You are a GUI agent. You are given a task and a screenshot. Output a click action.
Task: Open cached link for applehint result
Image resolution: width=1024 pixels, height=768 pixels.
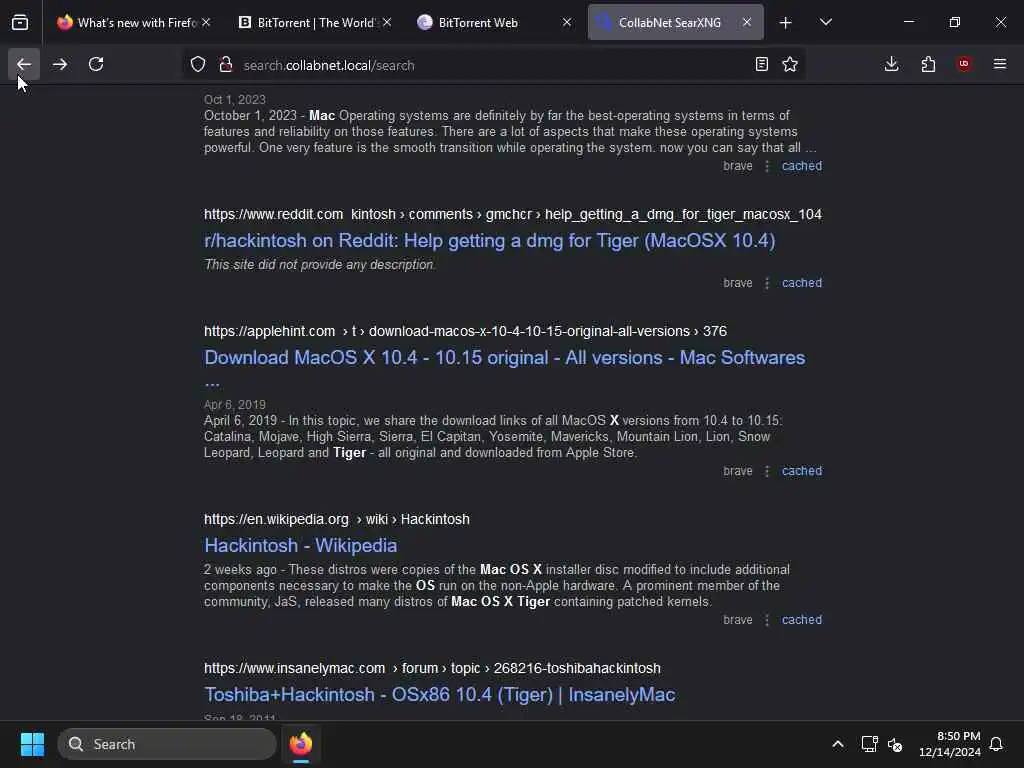coord(802,471)
